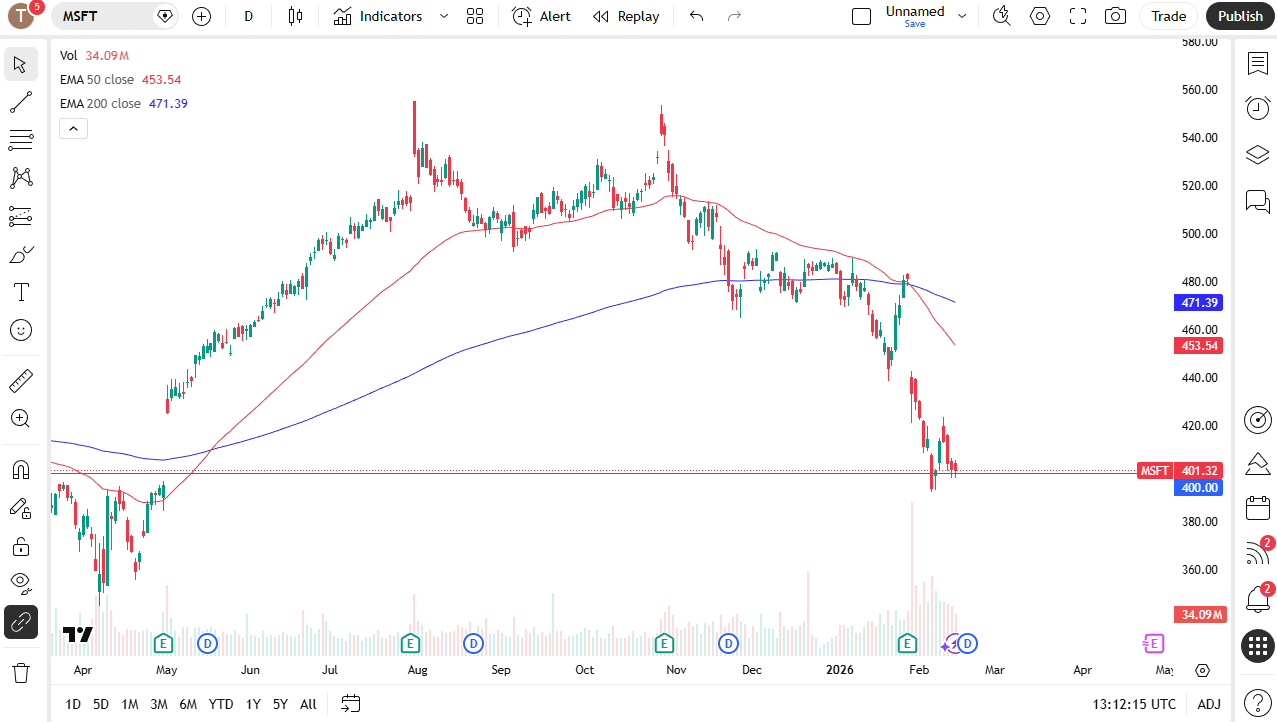Remove drawings with the trash icon

coord(21,672)
